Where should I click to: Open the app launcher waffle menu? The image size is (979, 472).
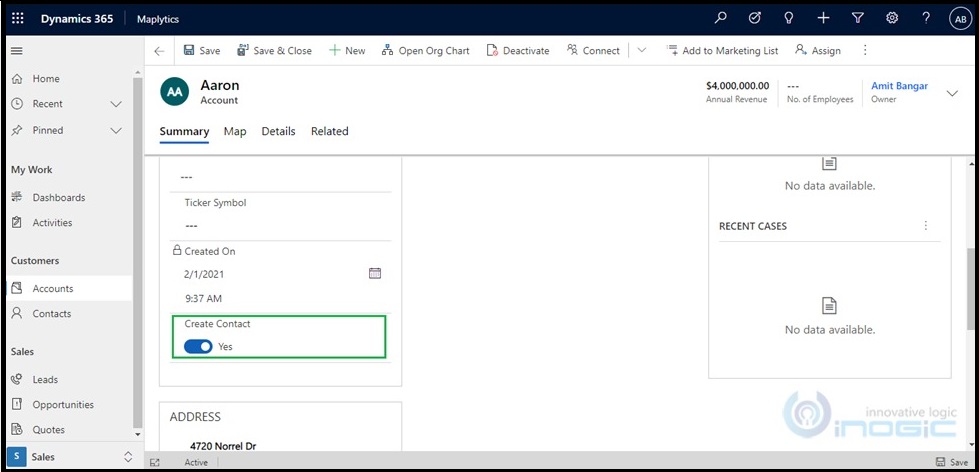17,19
